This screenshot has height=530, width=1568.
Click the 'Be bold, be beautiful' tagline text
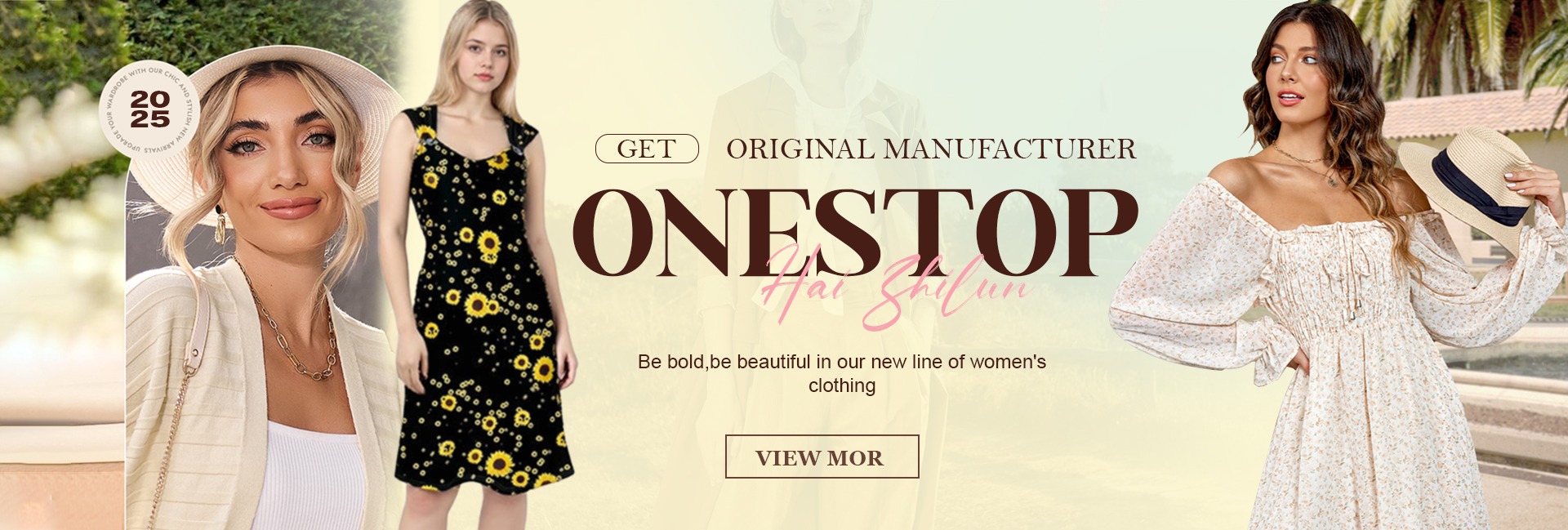point(842,373)
